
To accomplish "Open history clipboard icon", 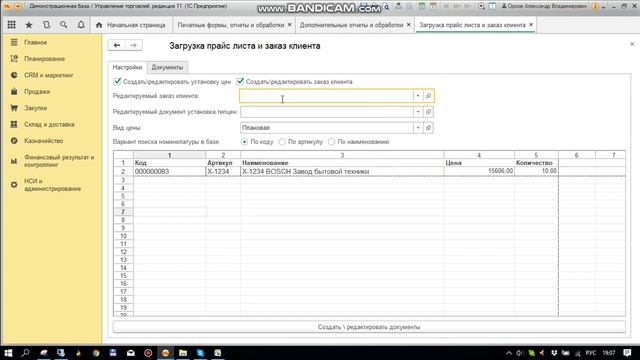I will tap(47, 25).
